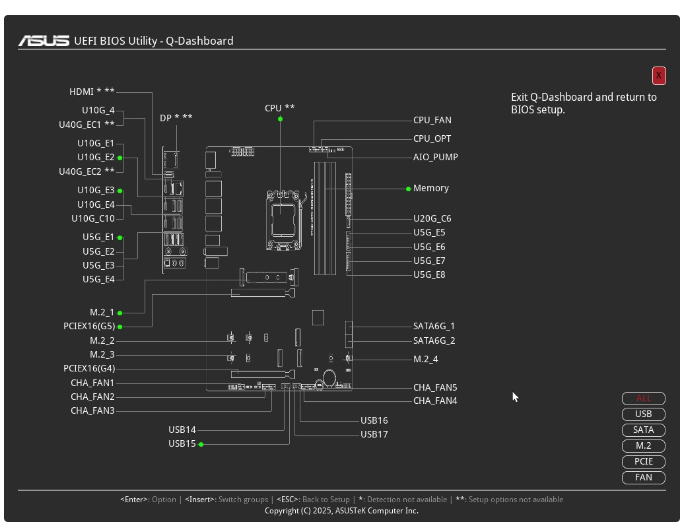Click the CPU label above the board
The image size is (685, 525).
coord(280,108)
